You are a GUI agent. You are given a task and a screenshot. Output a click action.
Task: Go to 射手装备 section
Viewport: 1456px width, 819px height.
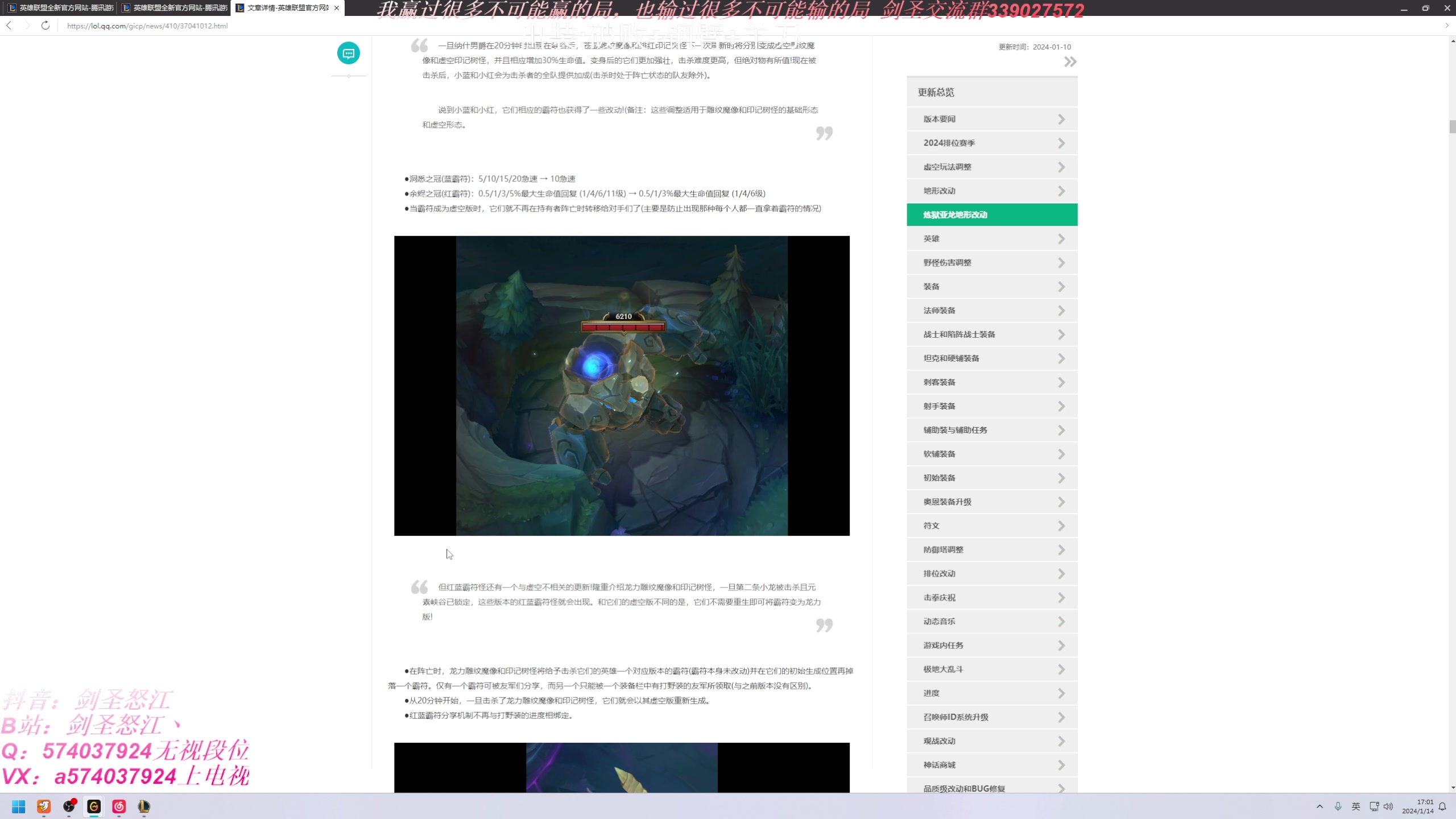(x=992, y=406)
